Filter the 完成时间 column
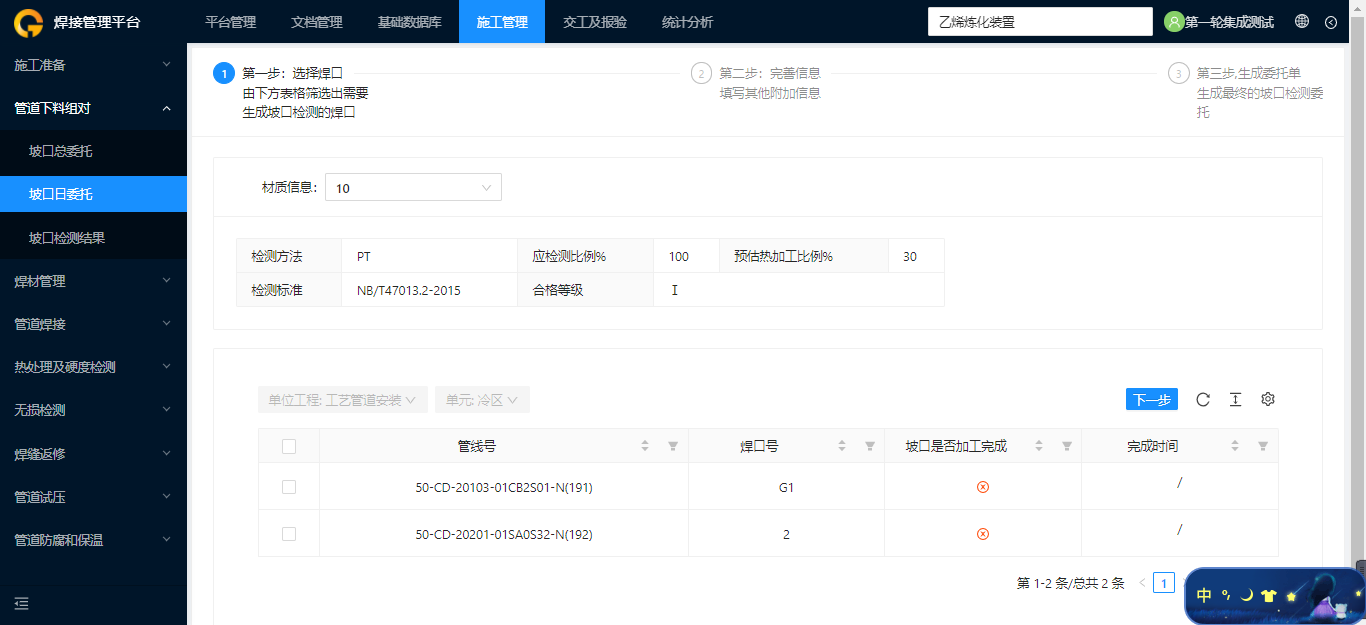This screenshot has height=625, width=1366. [1263, 446]
